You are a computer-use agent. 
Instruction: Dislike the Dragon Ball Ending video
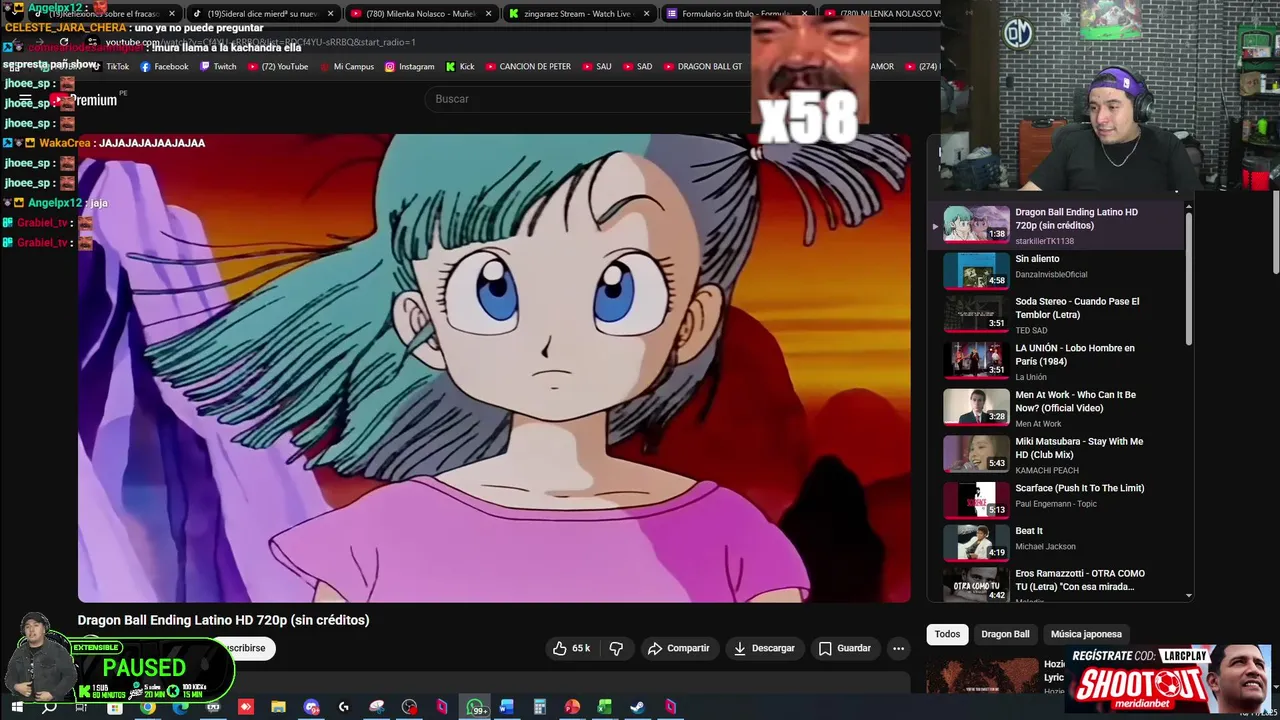(x=616, y=648)
